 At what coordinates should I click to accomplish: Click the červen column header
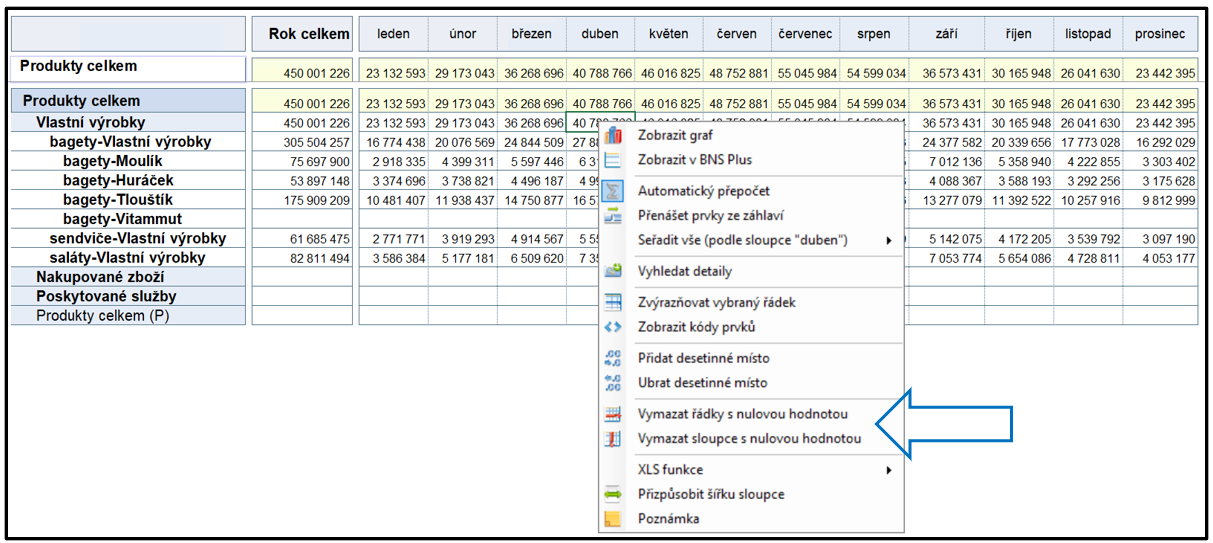click(737, 34)
